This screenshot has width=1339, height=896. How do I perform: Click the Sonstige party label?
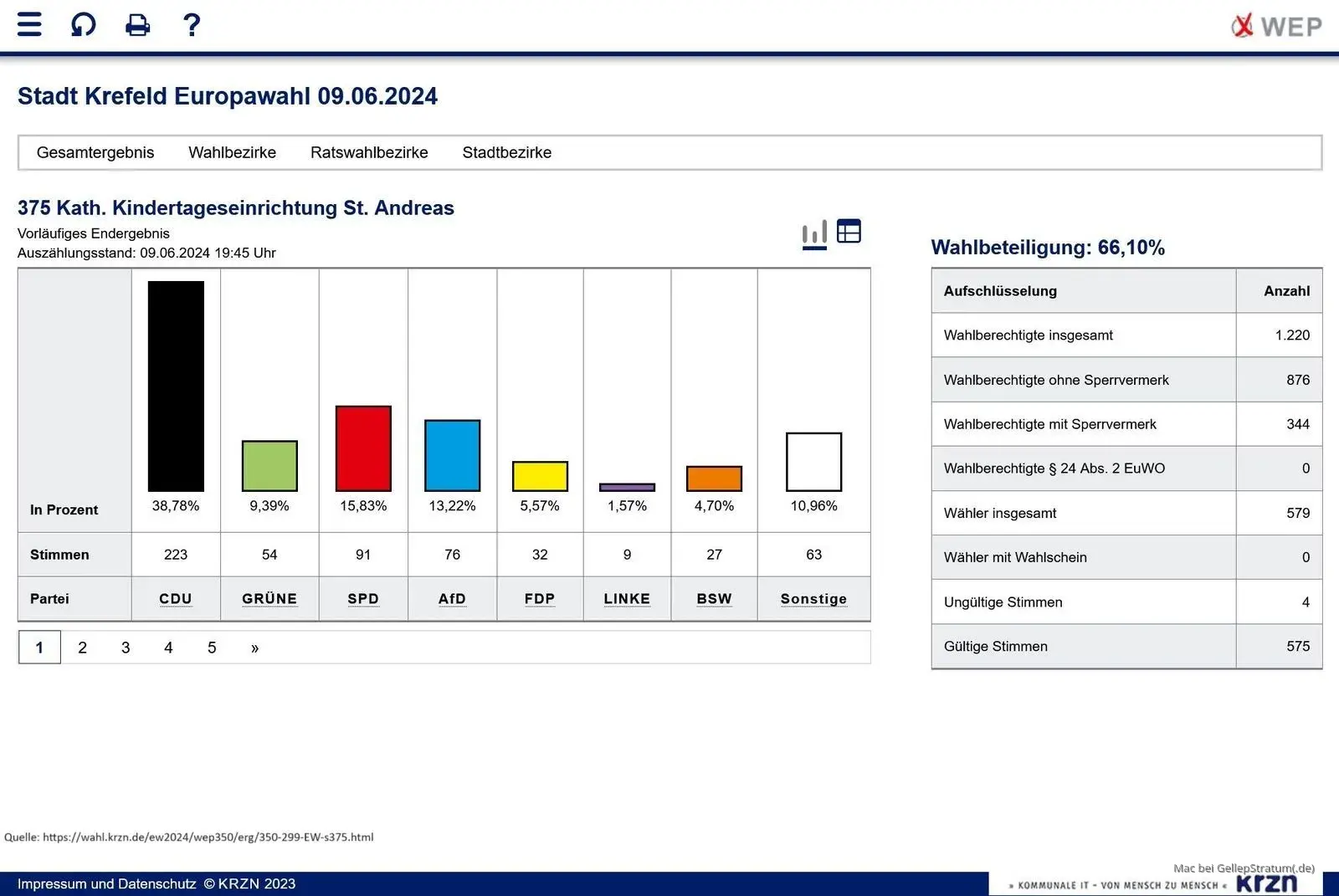point(813,599)
